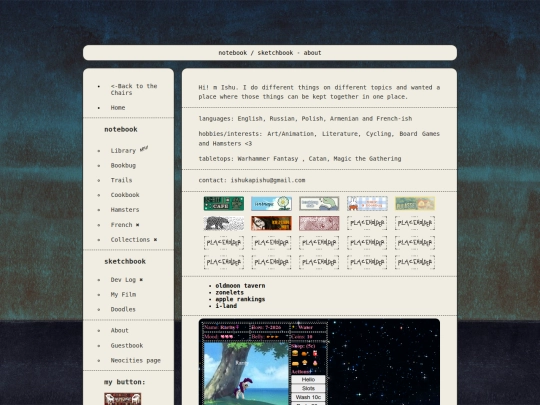Open the 'oldmoon tavern' link
Image resolution: width=540 pixels, height=405 pixels.
[x=240, y=285]
